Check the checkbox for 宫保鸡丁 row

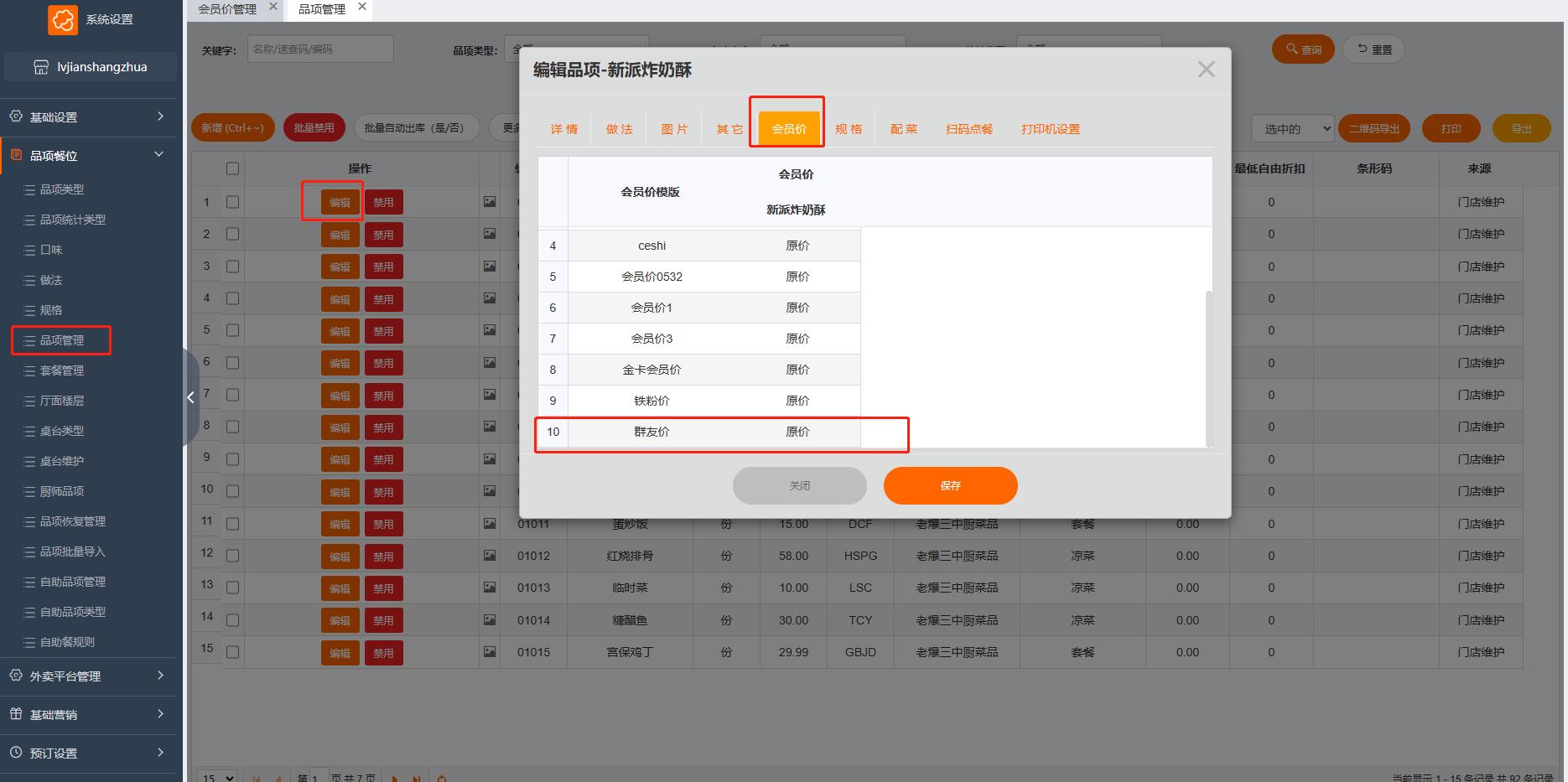(233, 652)
